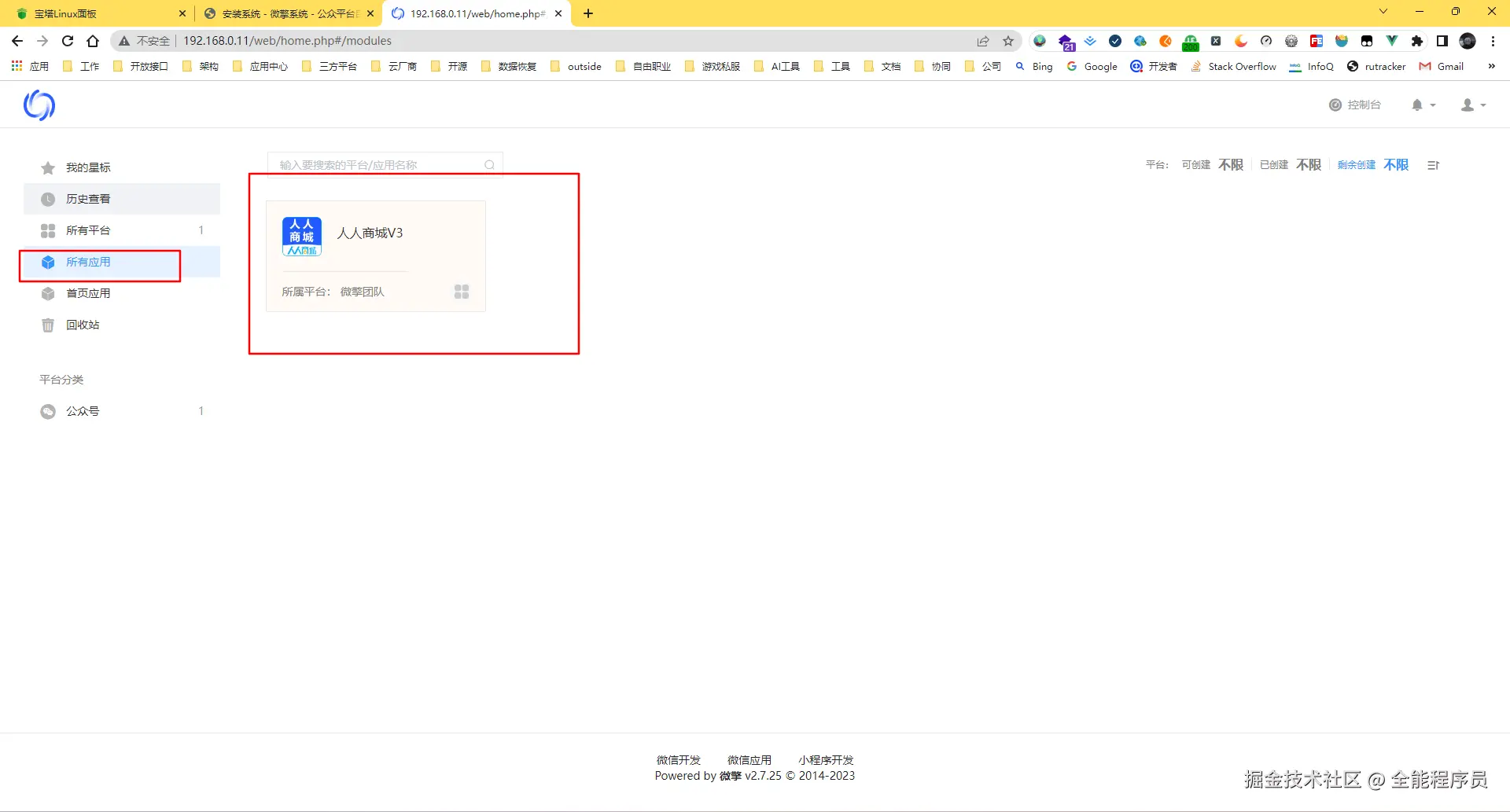Click the 微擎团队 platform name
This screenshot has height=812, width=1510.
click(x=362, y=292)
